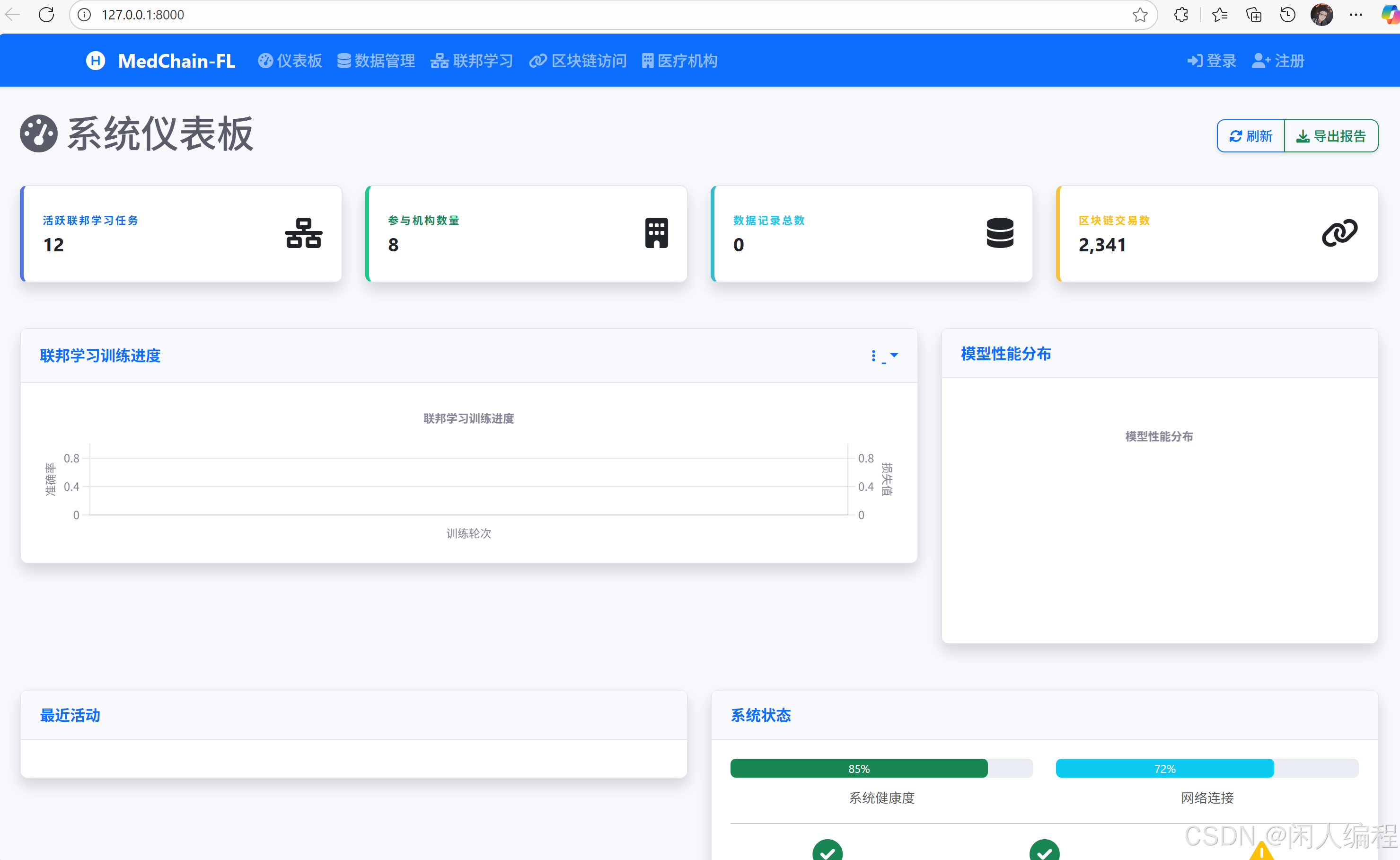1400x860 pixels.
Task: Click the 85% system health progress bar
Action: (858, 769)
